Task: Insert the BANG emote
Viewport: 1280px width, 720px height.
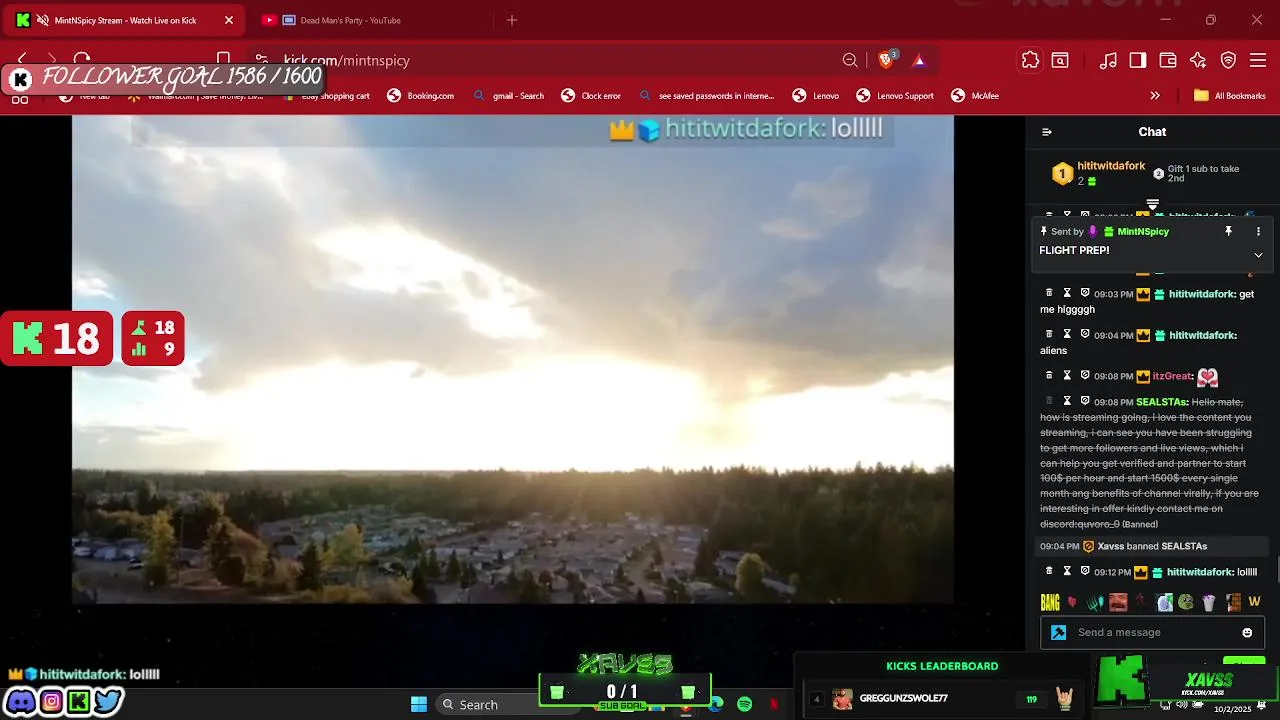Action: tap(1050, 602)
